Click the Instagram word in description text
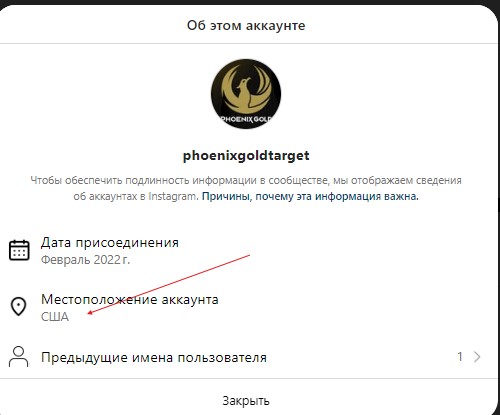The height and width of the screenshot is (415, 500). click(172, 196)
